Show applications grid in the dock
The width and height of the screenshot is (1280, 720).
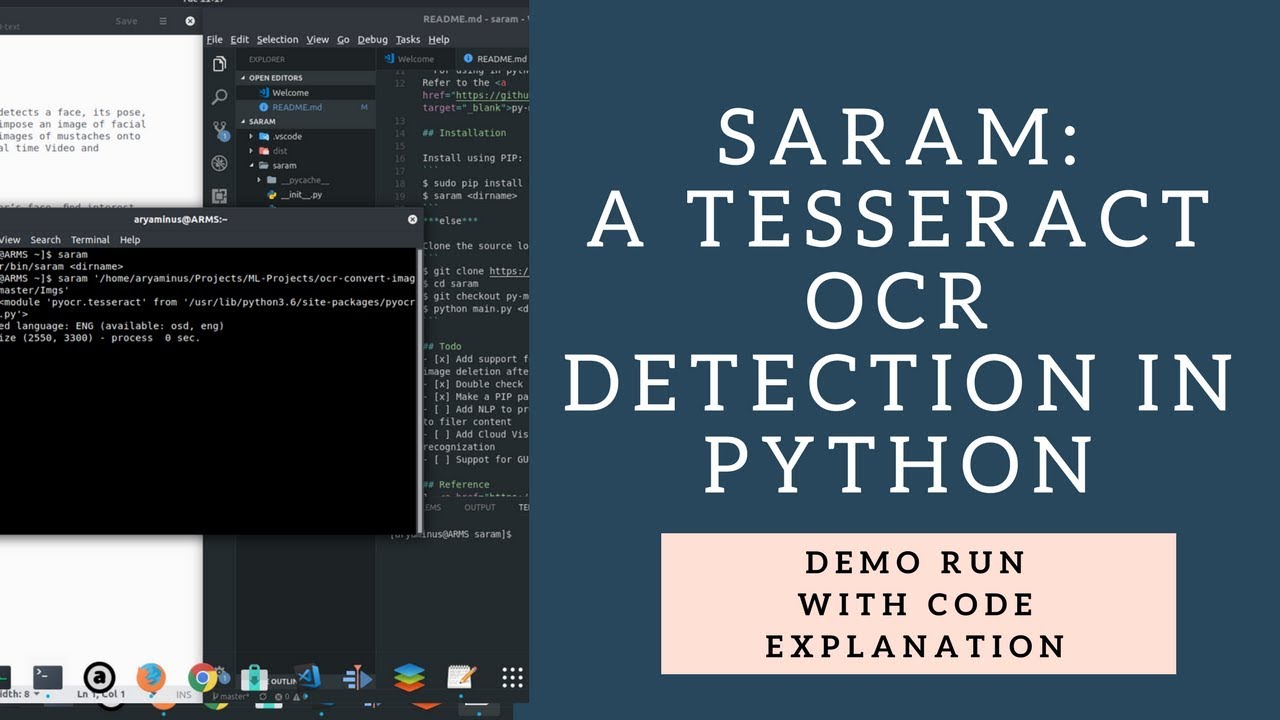pos(512,677)
